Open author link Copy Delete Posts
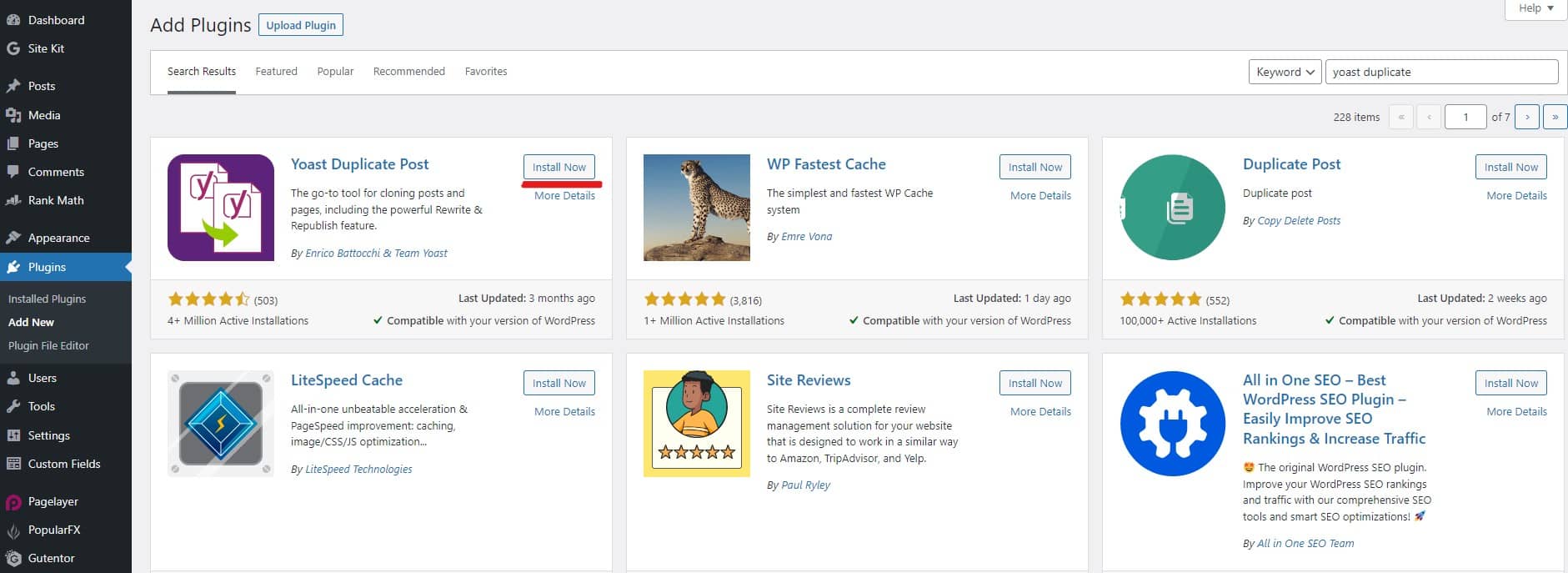 tap(1299, 220)
